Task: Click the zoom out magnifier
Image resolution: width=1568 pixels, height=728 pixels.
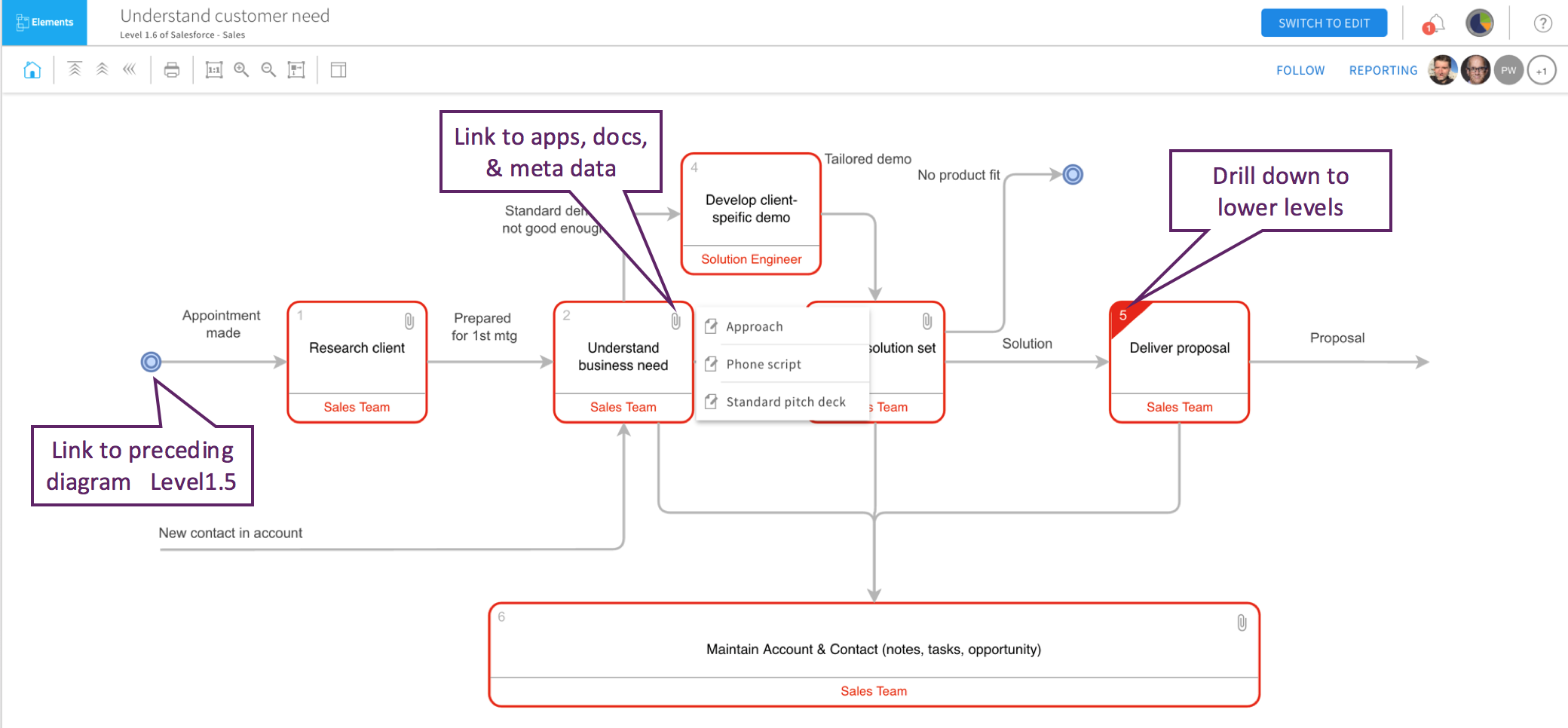Action: [x=268, y=70]
